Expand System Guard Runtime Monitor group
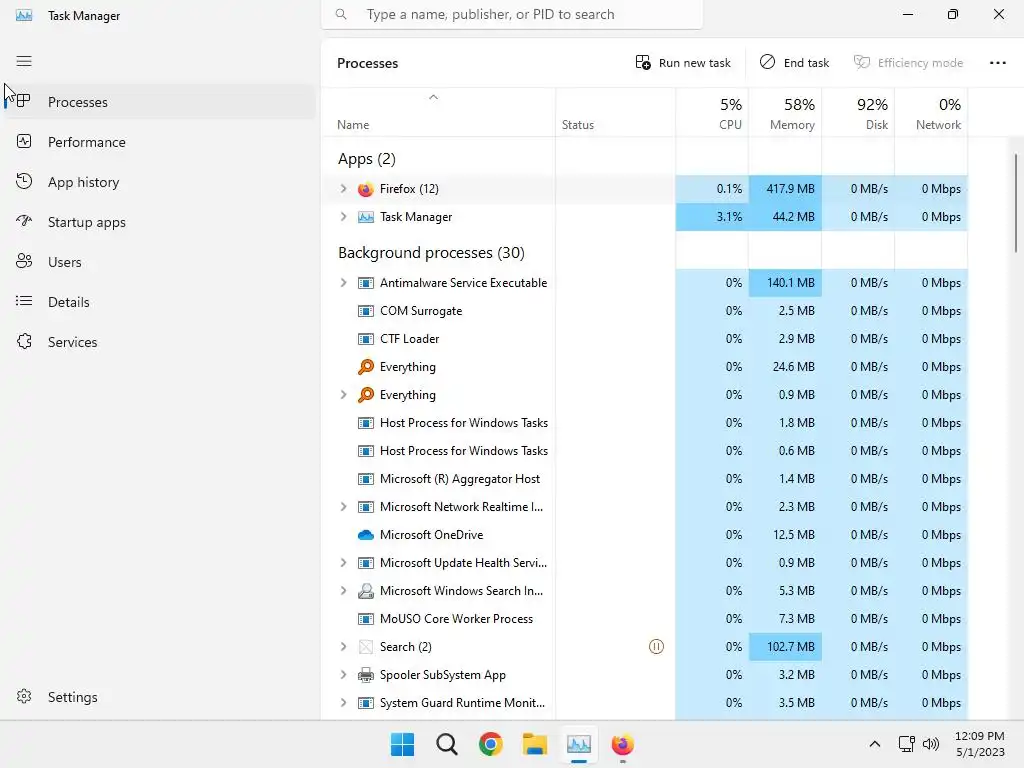The width and height of the screenshot is (1024, 768). pyautogui.click(x=344, y=703)
